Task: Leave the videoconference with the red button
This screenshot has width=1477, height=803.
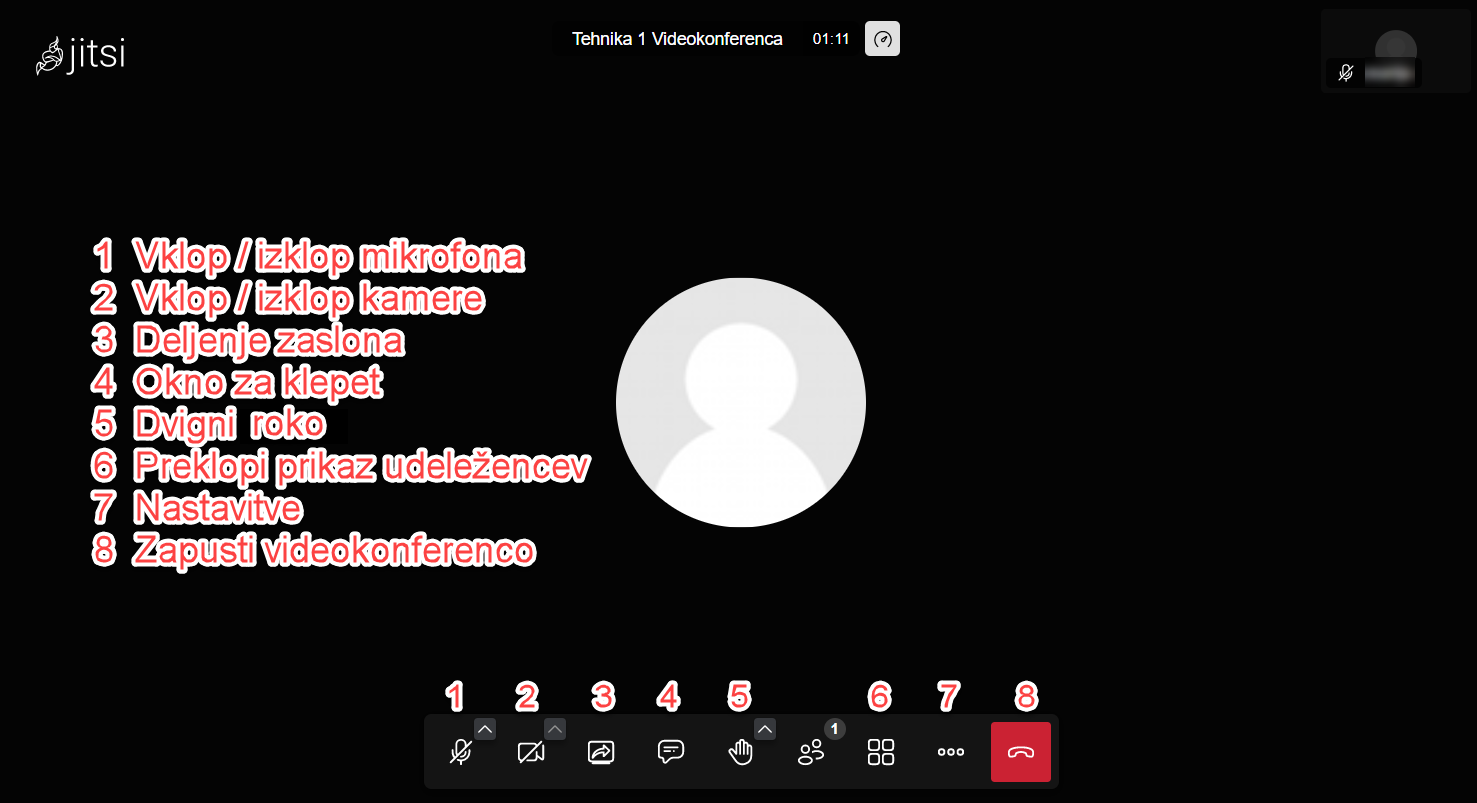Action: click(x=1020, y=752)
